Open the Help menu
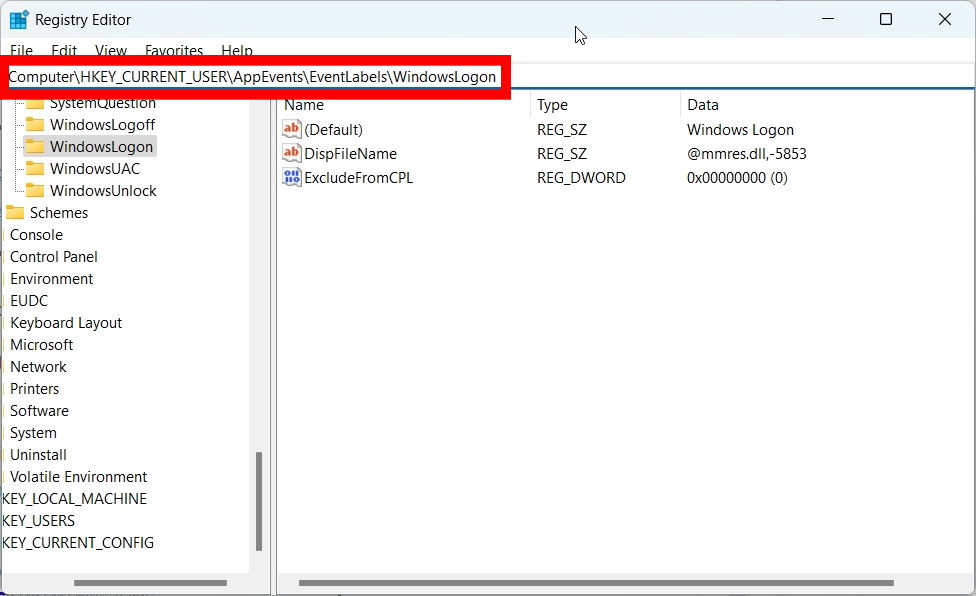This screenshot has width=976, height=596. tap(237, 50)
